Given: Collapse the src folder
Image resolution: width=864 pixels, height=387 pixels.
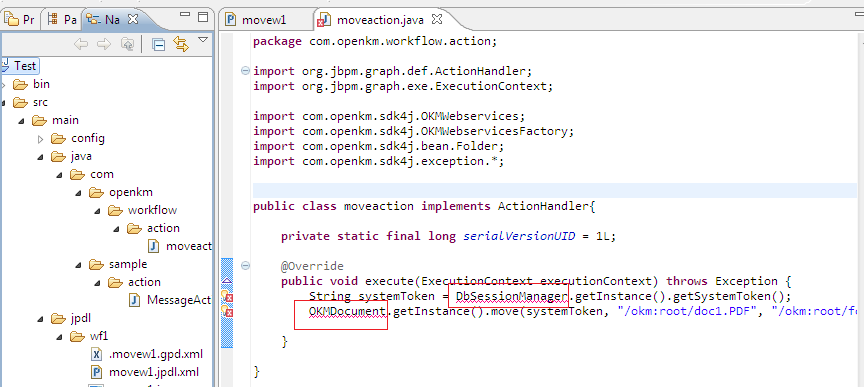Looking at the screenshot, I should [x=3, y=103].
